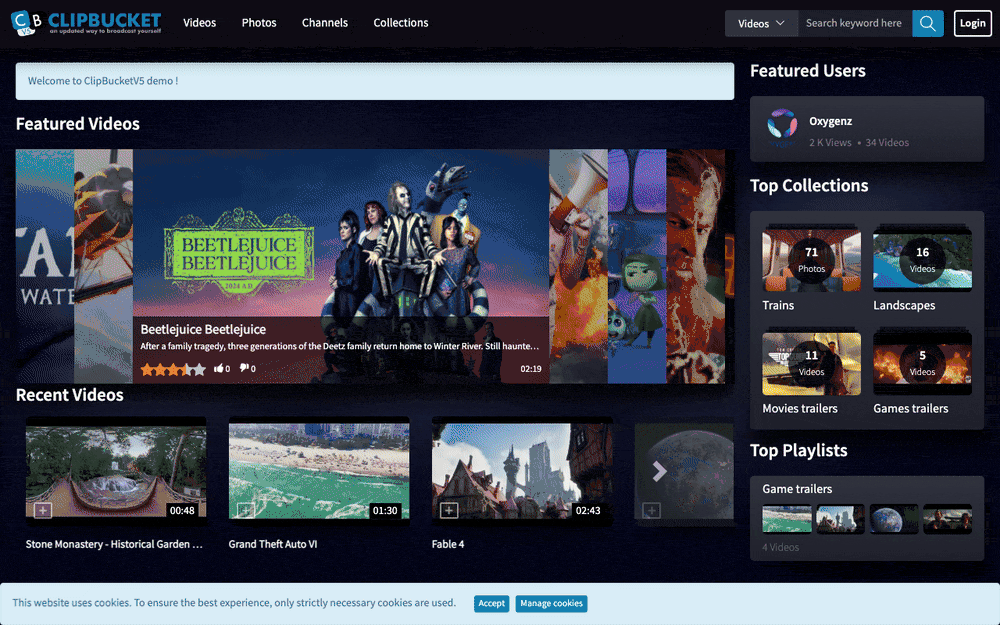Click the Login button
The image size is (1000, 625).
pyautogui.click(x=973, y=24)
